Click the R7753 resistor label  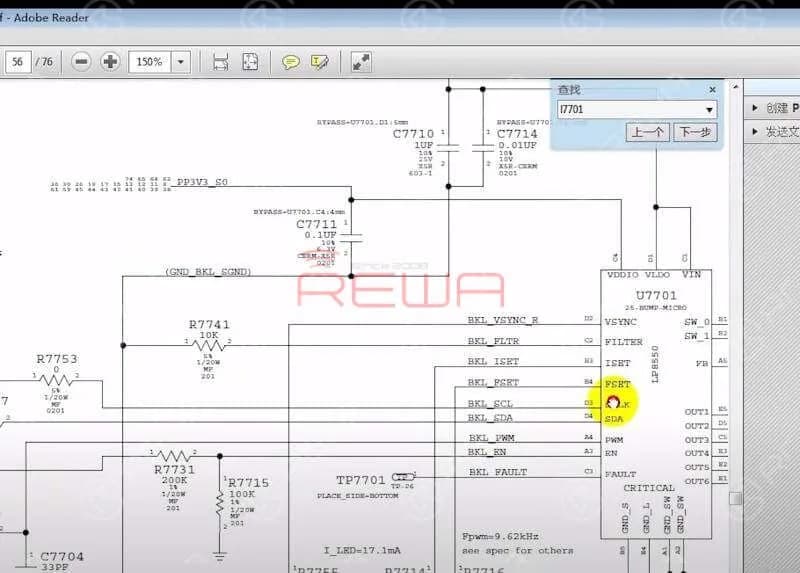(x=57, y=359)
